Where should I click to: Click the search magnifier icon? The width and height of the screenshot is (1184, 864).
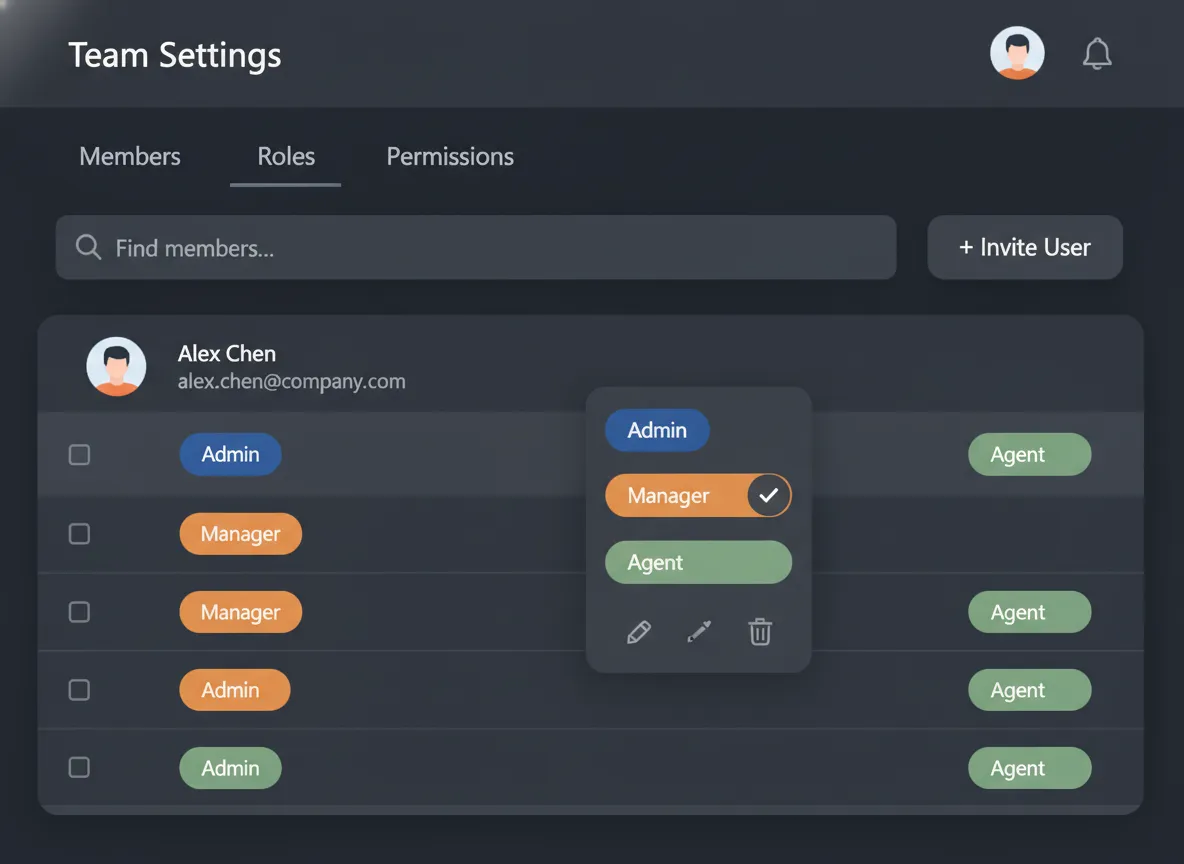(89, 247)
